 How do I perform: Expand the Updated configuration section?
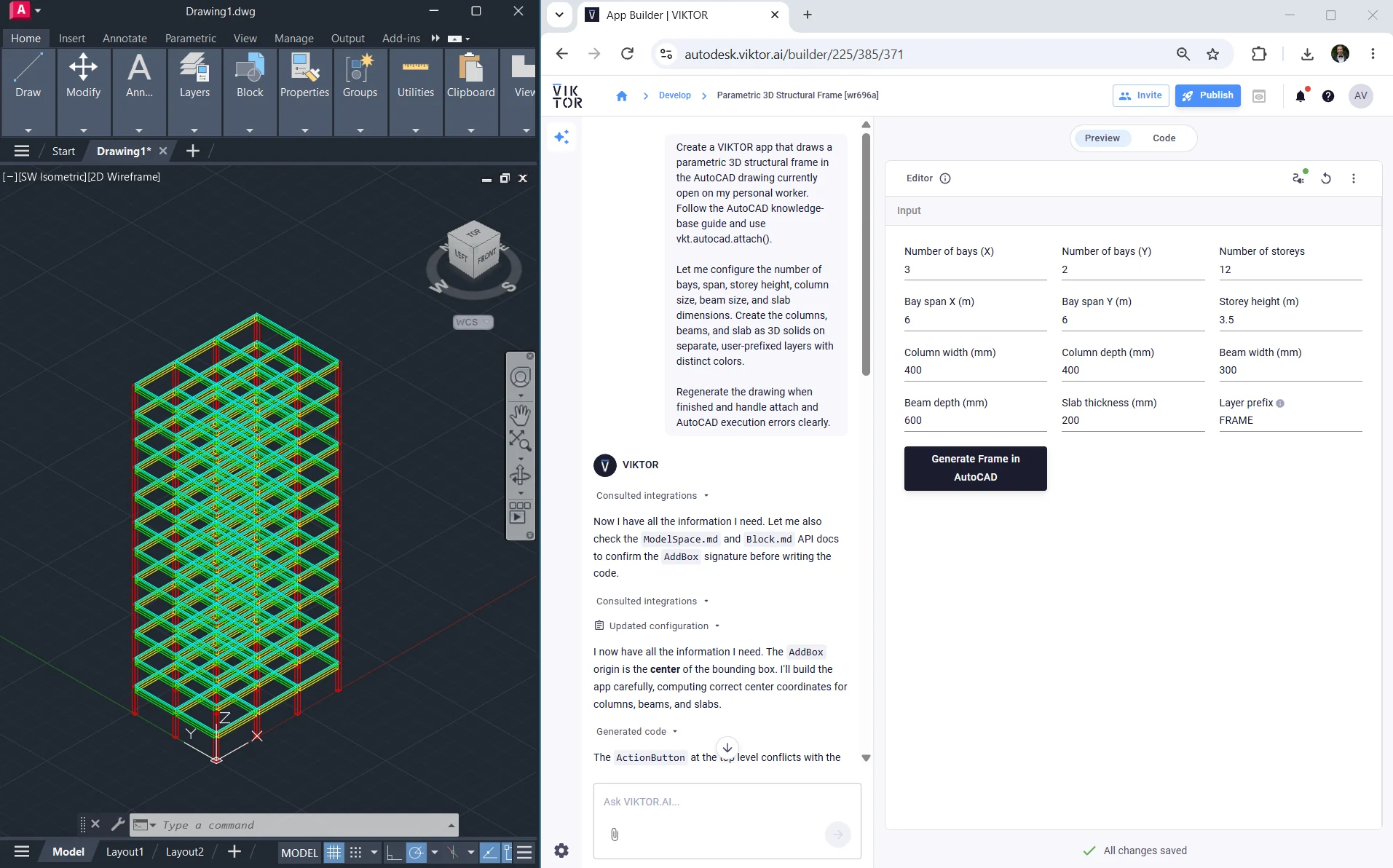pos(658,626)
